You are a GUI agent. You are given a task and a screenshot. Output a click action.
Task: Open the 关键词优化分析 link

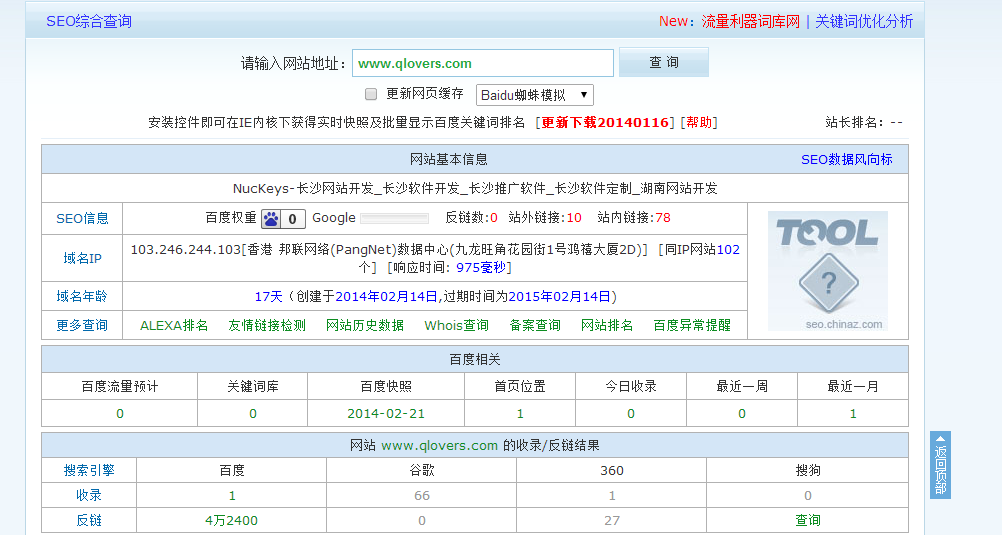pyautogui.click(x=864, y=21)
